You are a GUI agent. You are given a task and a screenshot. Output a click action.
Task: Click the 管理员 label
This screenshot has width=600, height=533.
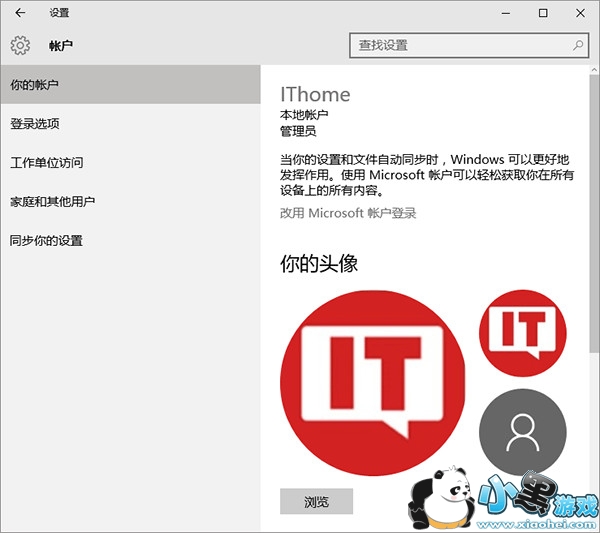pyautogui.click(x=298, y=131)
